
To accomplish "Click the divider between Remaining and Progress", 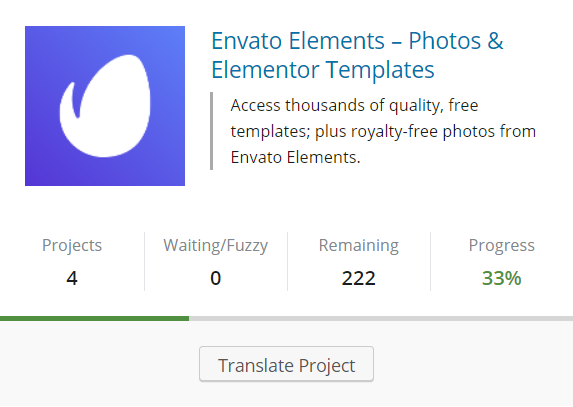I will 430,261.
